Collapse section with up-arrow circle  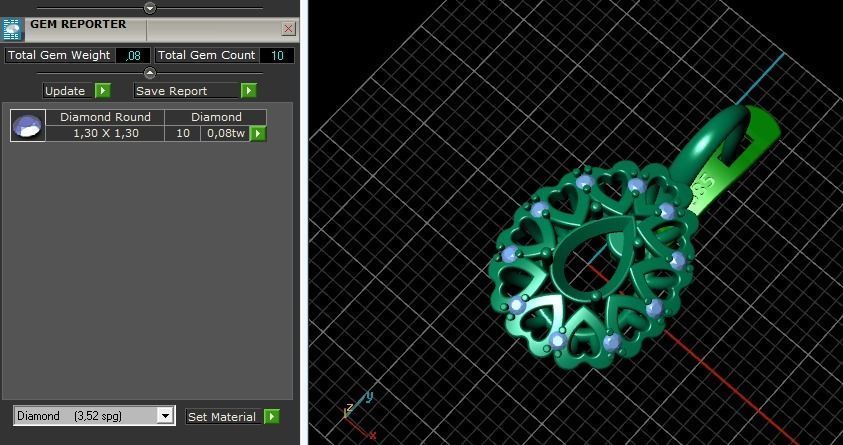click(150, 73)
